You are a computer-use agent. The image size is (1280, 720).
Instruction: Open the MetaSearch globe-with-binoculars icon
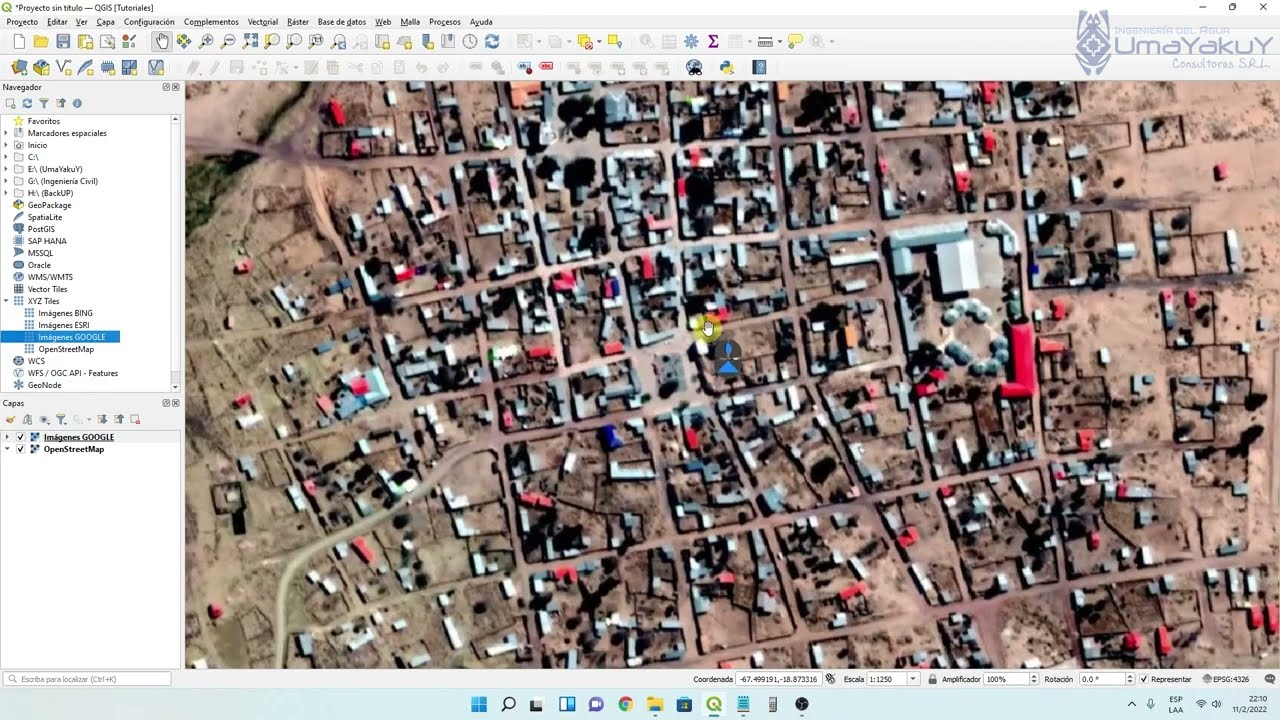[695, 67]
